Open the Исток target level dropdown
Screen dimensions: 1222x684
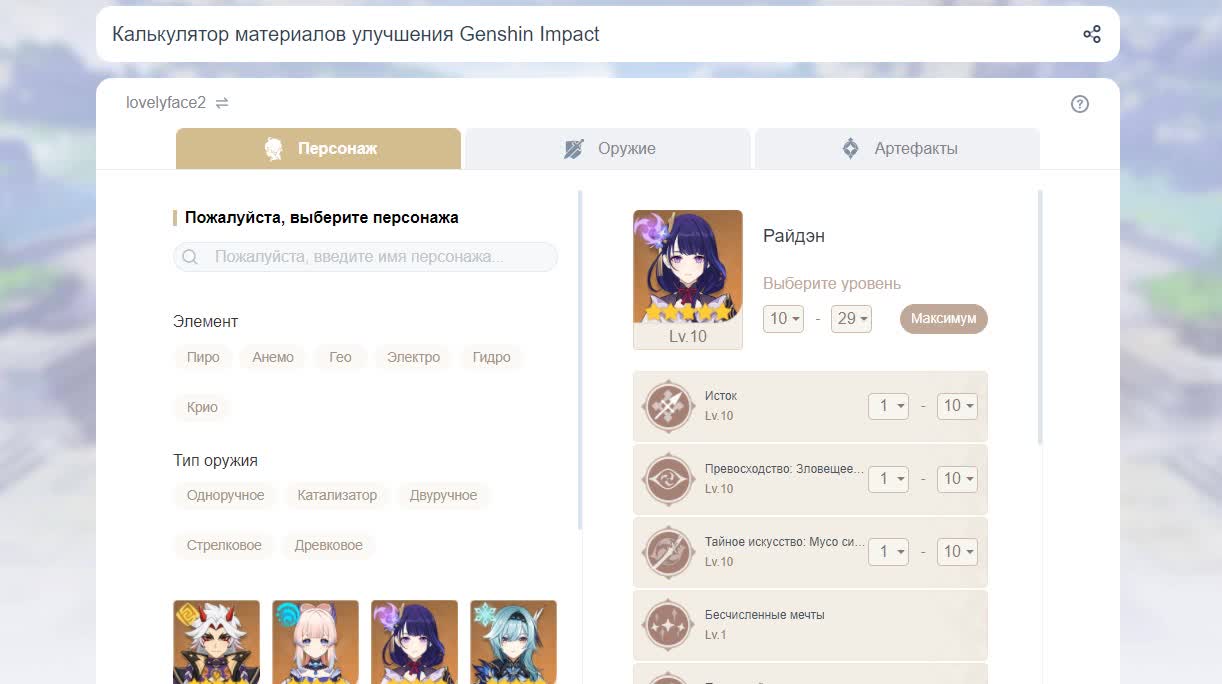(957, 406)
